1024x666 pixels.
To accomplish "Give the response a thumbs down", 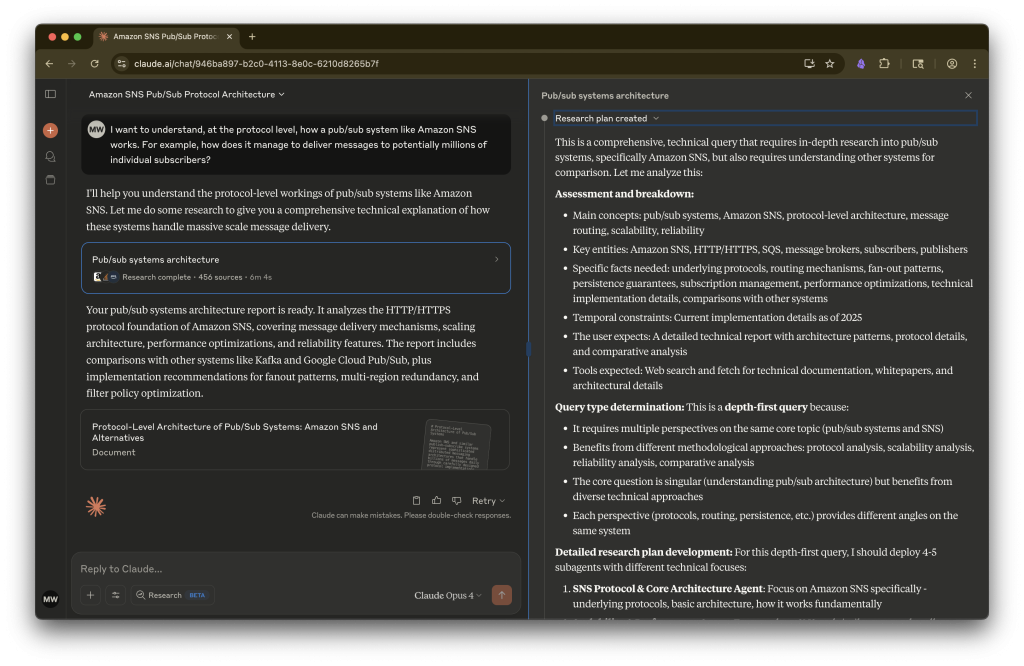I will point(456,500).
